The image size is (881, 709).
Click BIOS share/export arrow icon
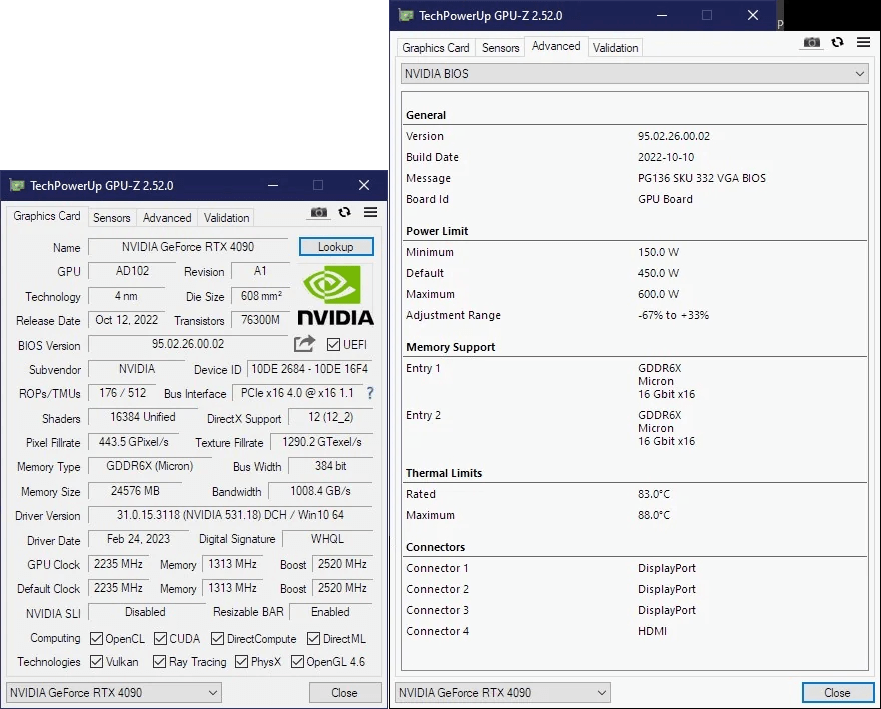pyautogui.click(x=305, y=343)
